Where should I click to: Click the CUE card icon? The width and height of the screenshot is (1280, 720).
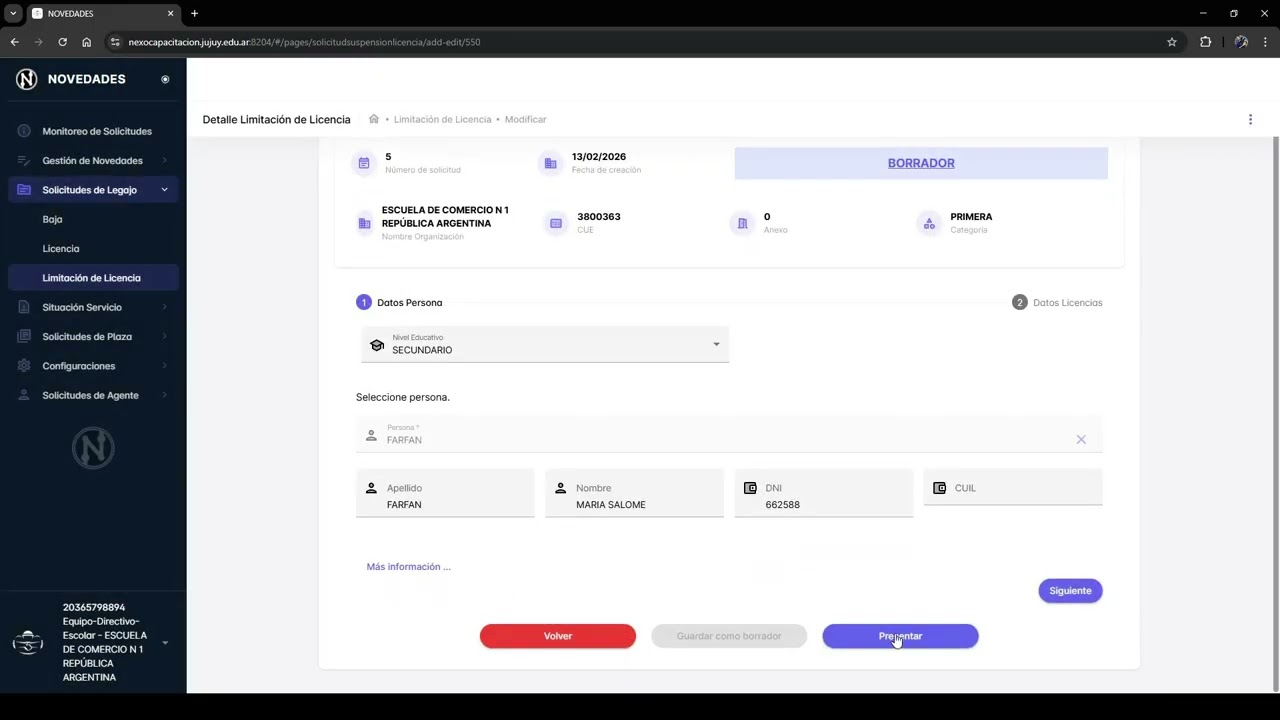[556, 223]
